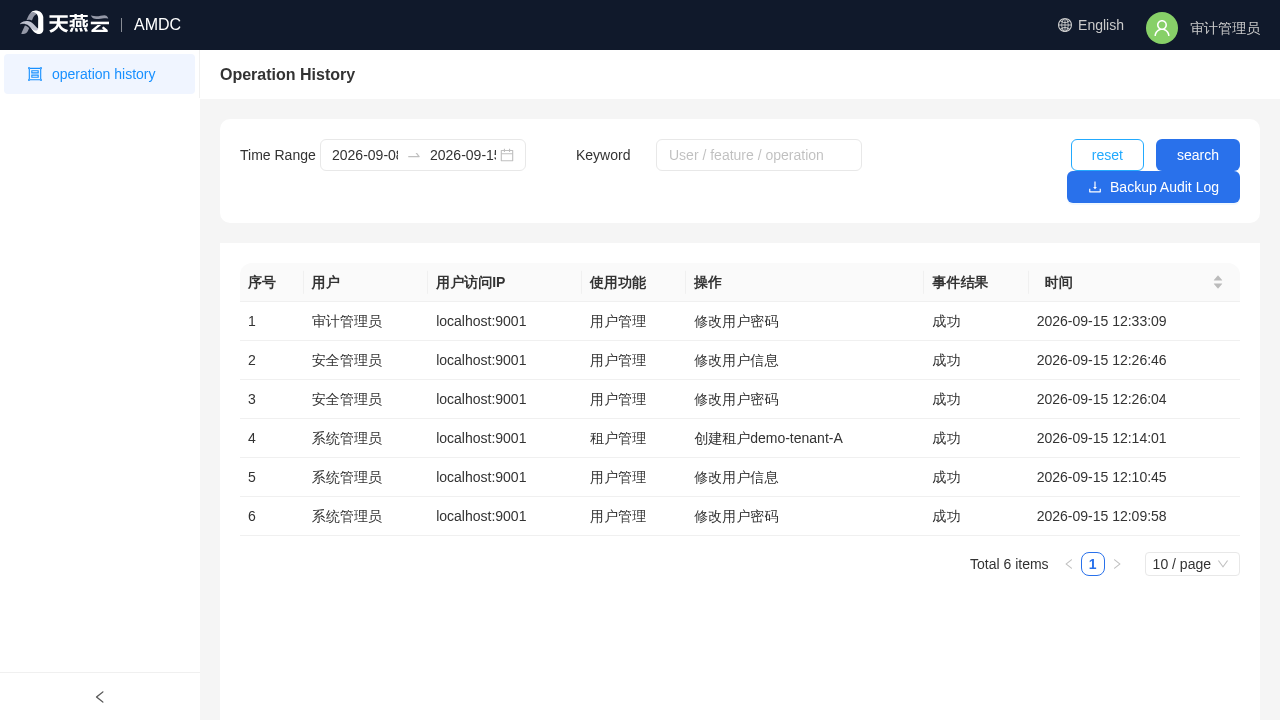
Task: Click timestamp 2026-09-15 12:10:45
Action: (1102, 477)
